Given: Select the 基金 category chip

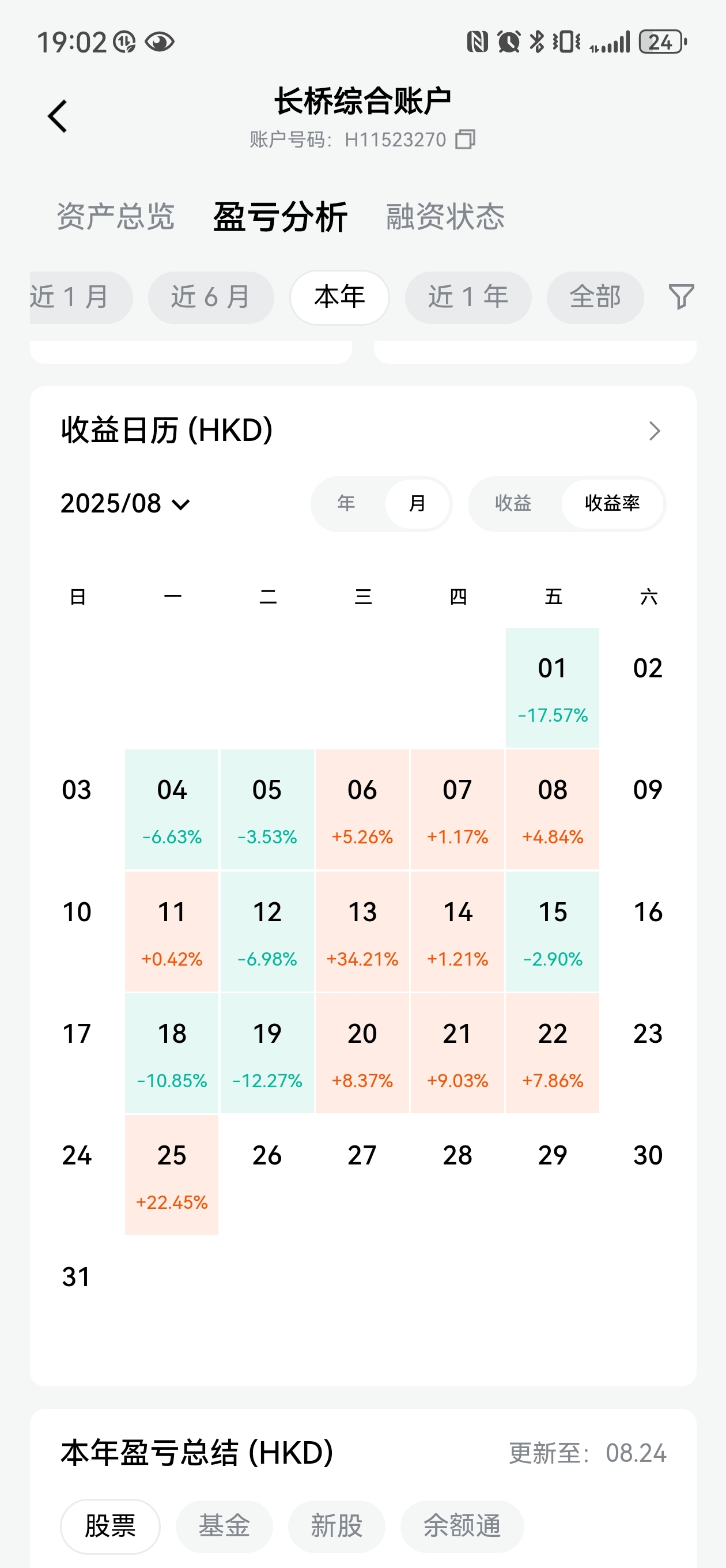Looking at the screenshot, I should pos(224,1526).
